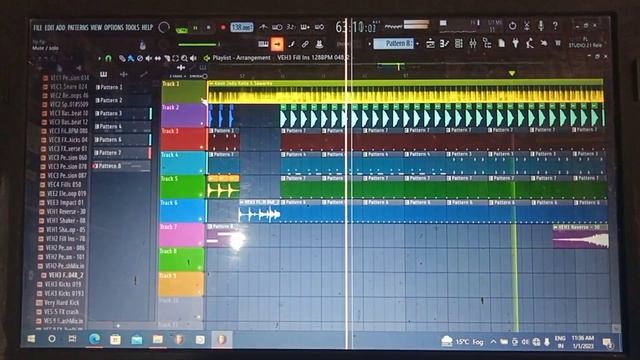This screenshot has height=360, width=640.
Task: Open Microsoft Edge from the taskbar
Action: (95, 339)
